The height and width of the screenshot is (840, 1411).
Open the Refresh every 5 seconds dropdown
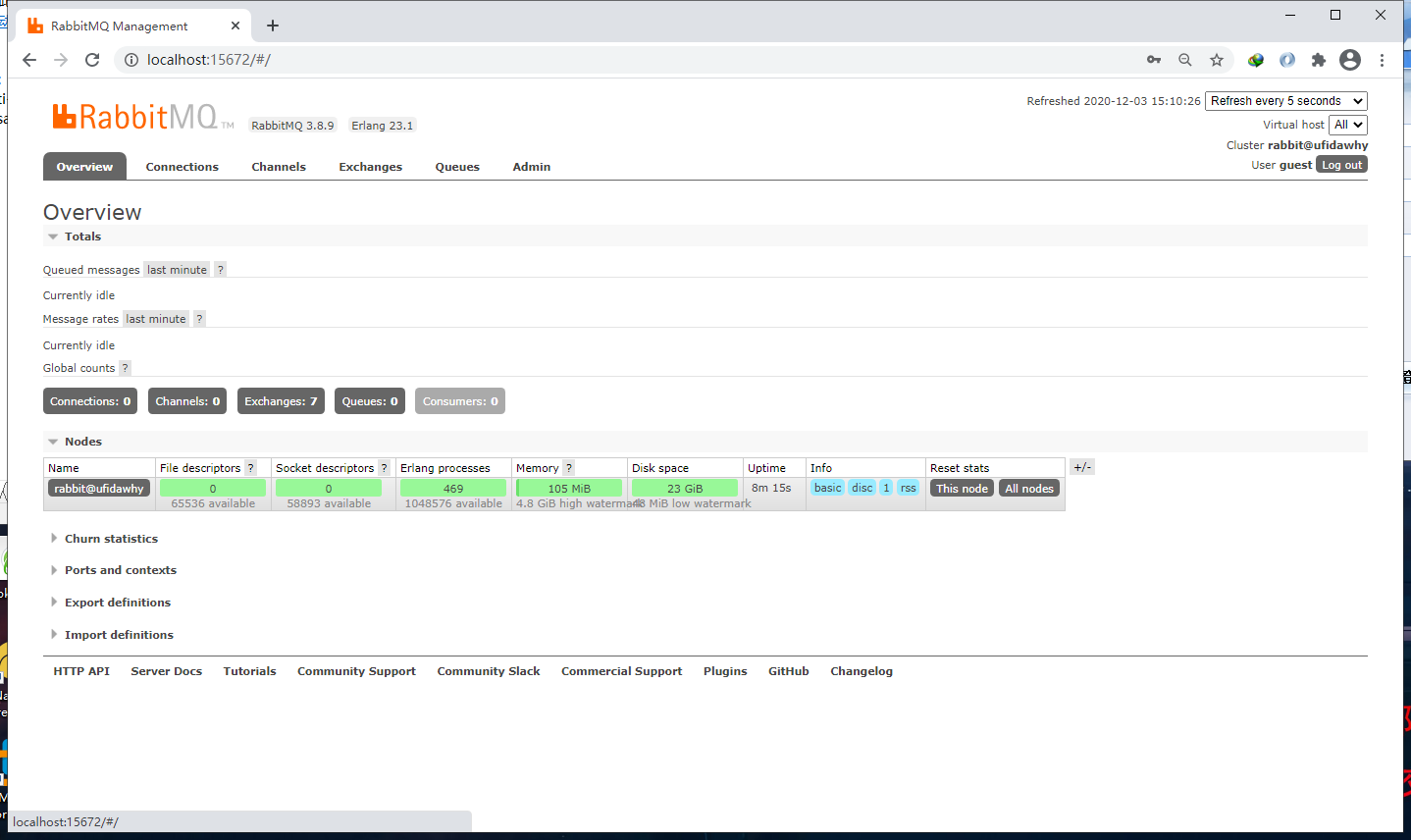(x=1285, y=100)
